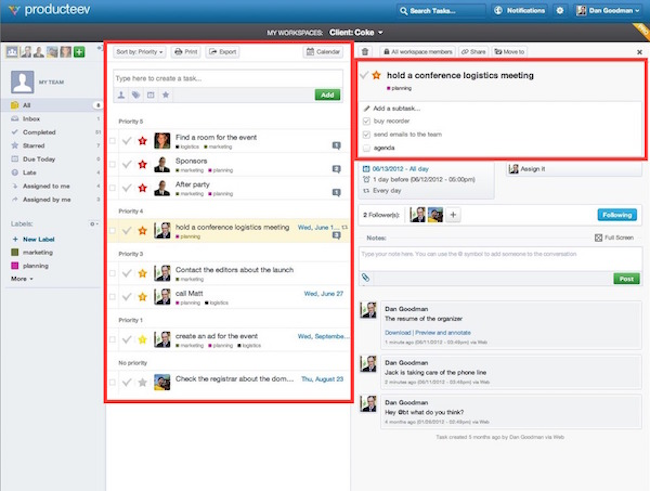Check the 'agenda' subtask checkbox
Viewport: 650px width, 491px height.
[x=367, y=147]
